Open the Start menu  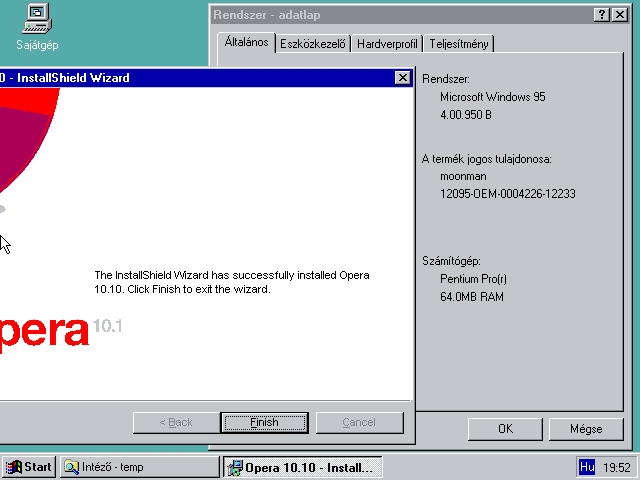29,467
